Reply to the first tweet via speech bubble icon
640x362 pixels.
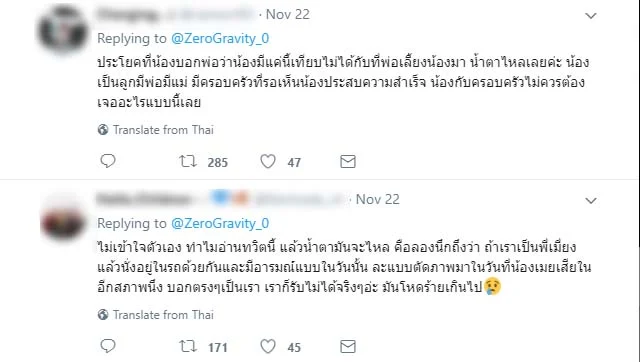[x=108, y=161]
